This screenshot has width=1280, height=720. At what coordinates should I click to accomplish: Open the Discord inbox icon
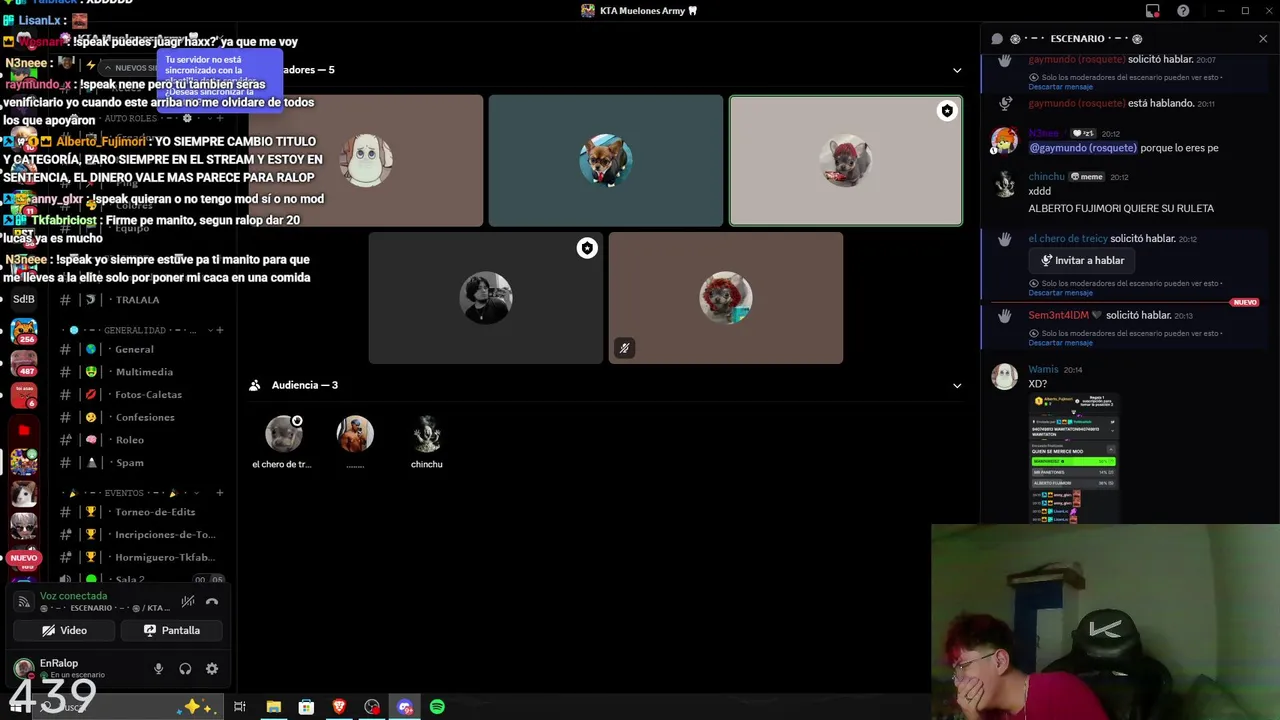point(1153,11)
